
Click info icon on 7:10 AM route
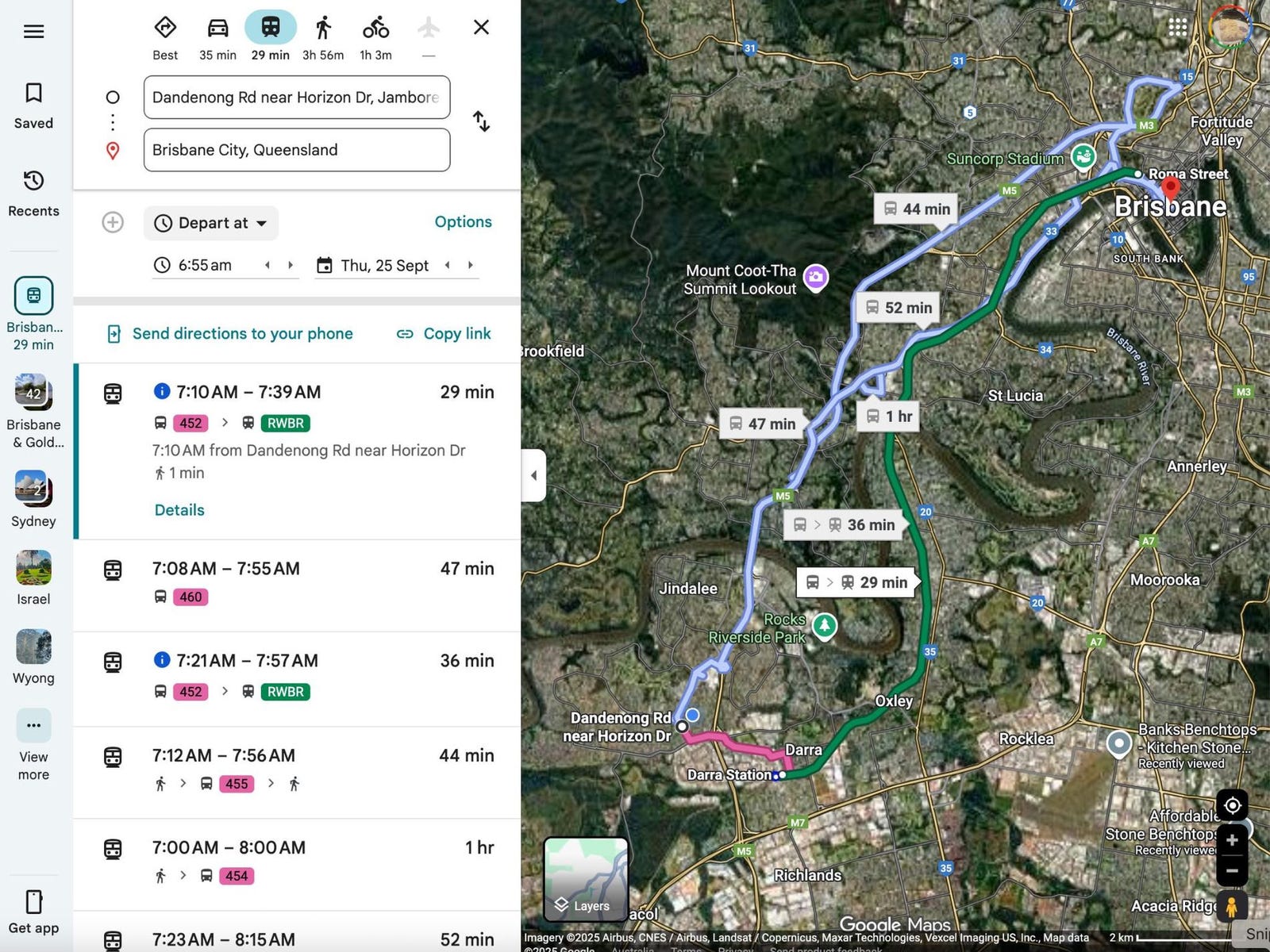point(161,391)
